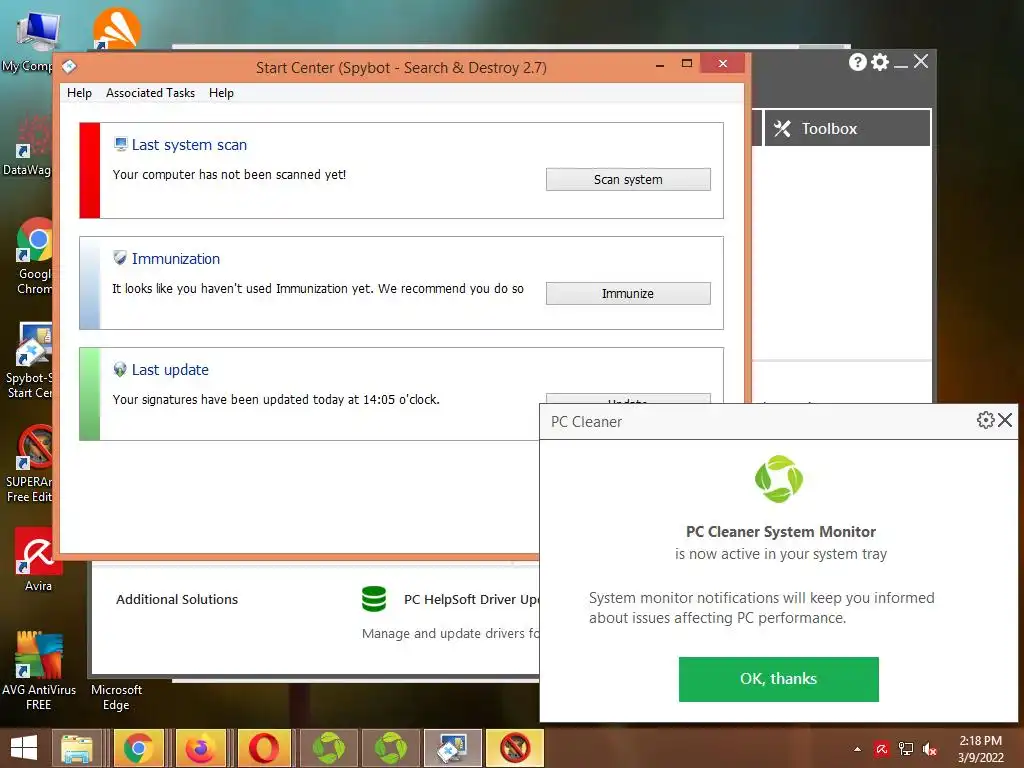Switch to Spybot taskbar item

(453, 748)
